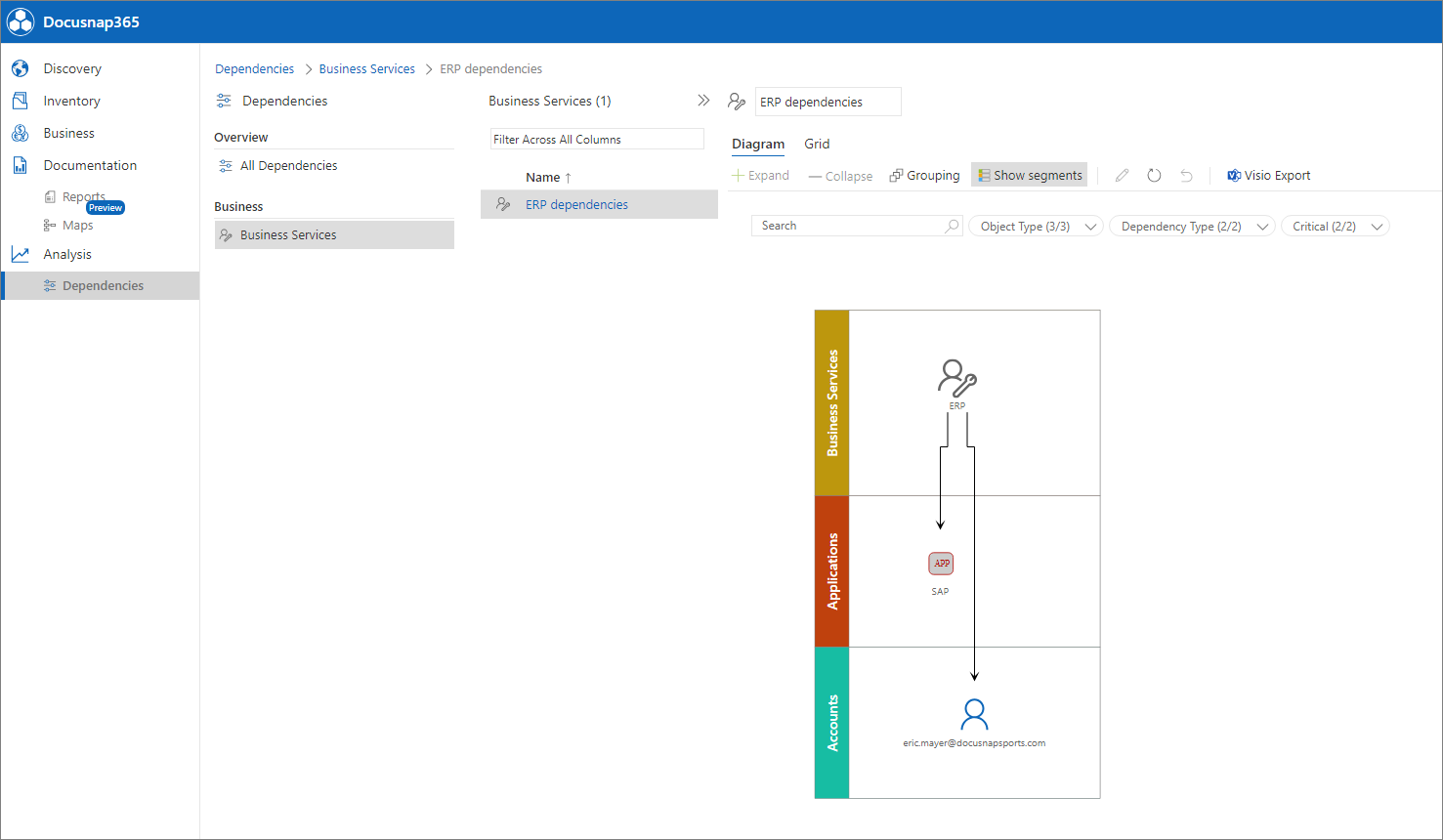
Task: Click the refresh circular arrow icon
Action: pos(1154,175)
